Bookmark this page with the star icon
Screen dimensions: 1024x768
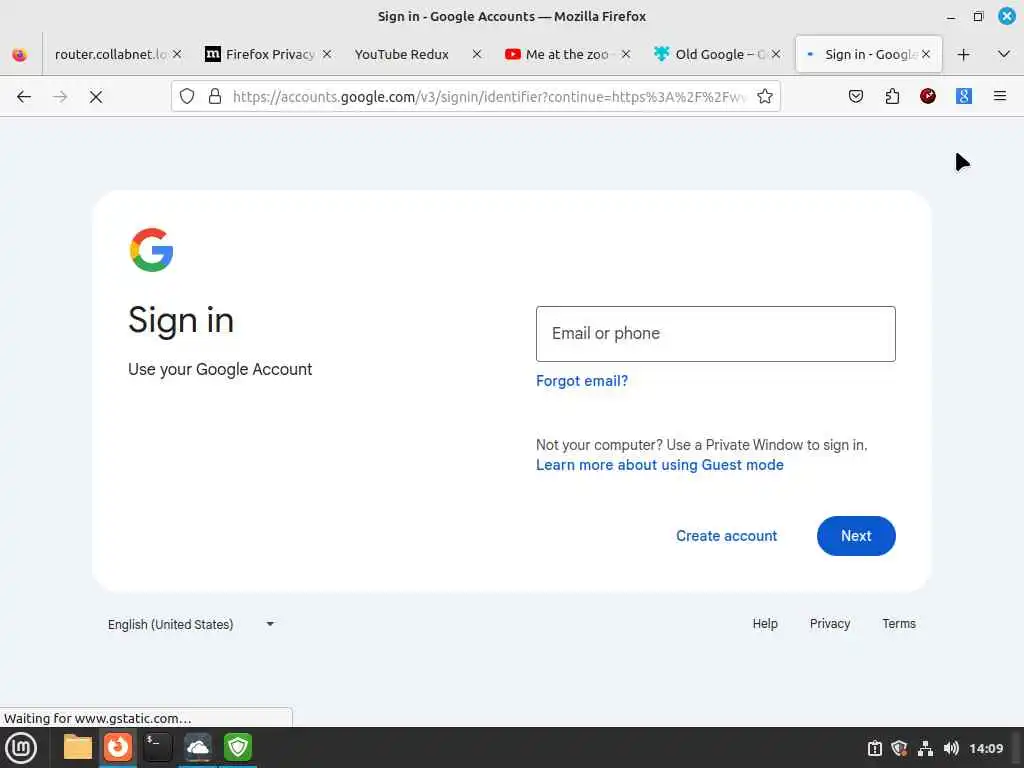pos(765,97)
